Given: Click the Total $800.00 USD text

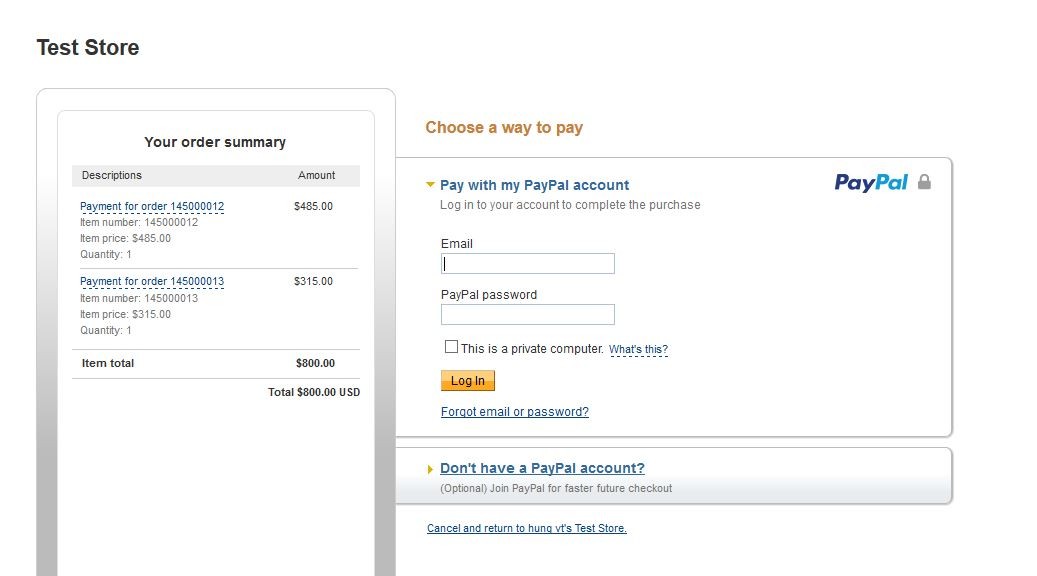Looking at the screenshot, I should tap(314, 392).
